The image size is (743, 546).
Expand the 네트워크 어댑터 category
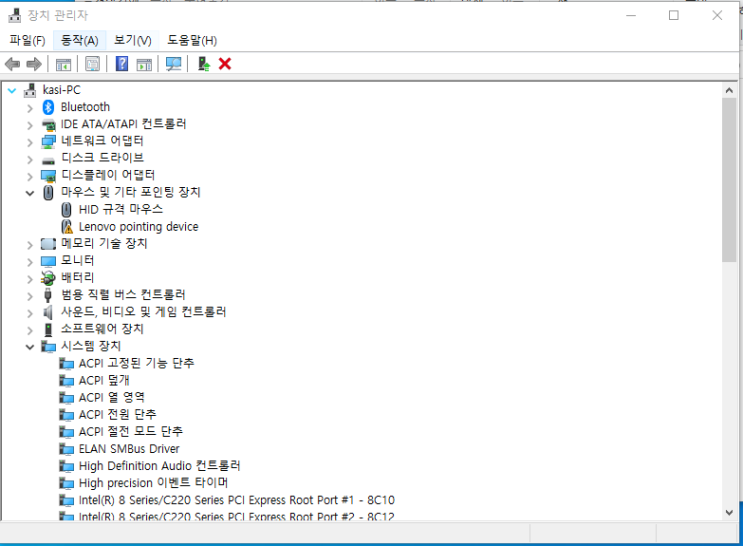pyautogui.click(x=30, y=141)
